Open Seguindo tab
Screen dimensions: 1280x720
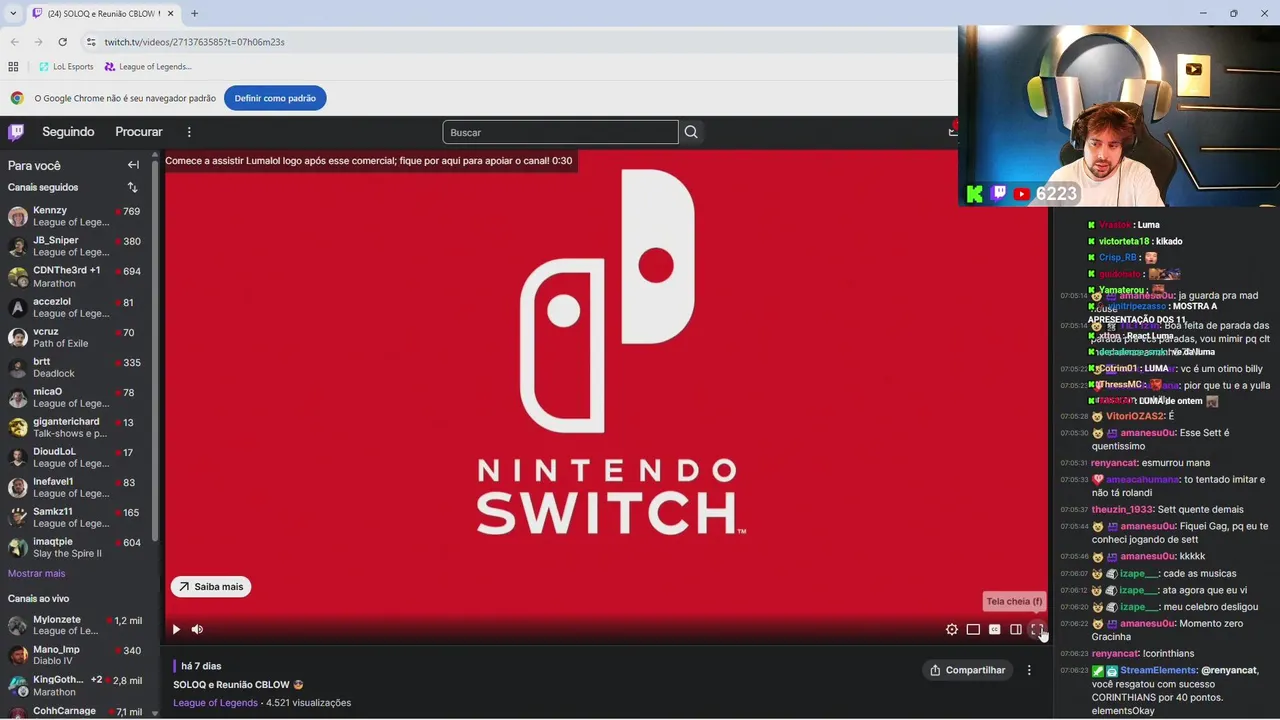coord(68,132)
